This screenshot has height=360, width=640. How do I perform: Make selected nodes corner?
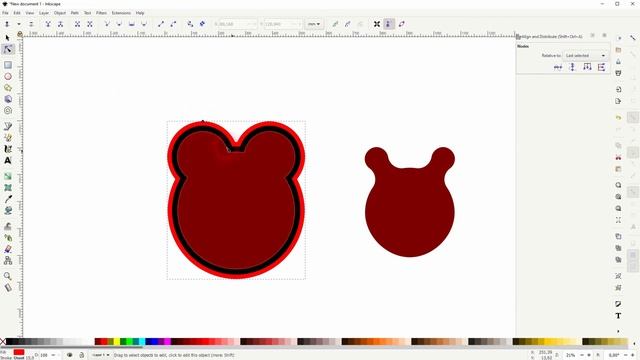click(x=107, y=24)
